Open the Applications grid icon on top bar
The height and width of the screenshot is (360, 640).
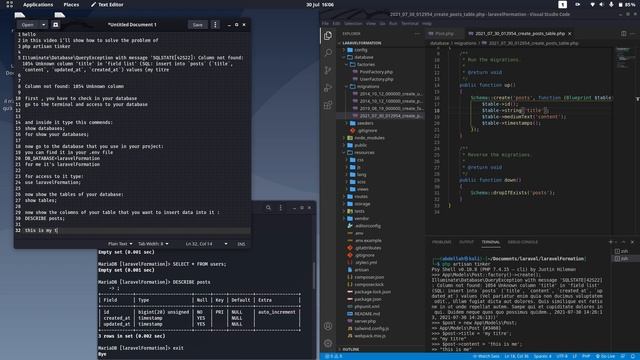[9, 4]
